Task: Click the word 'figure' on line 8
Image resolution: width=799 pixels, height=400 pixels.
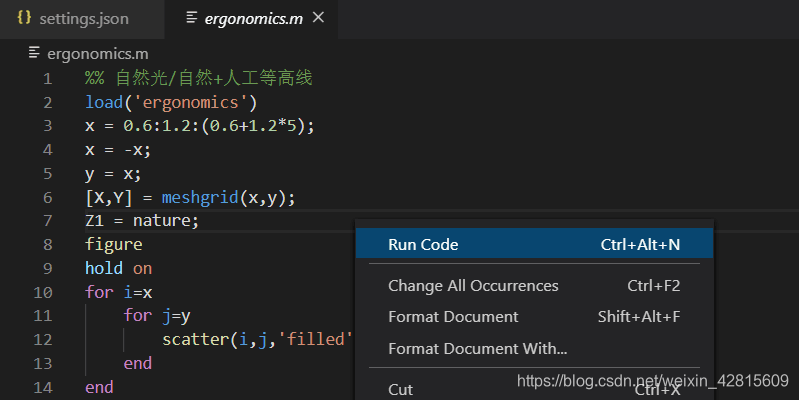Action: (x=114, y=245)
